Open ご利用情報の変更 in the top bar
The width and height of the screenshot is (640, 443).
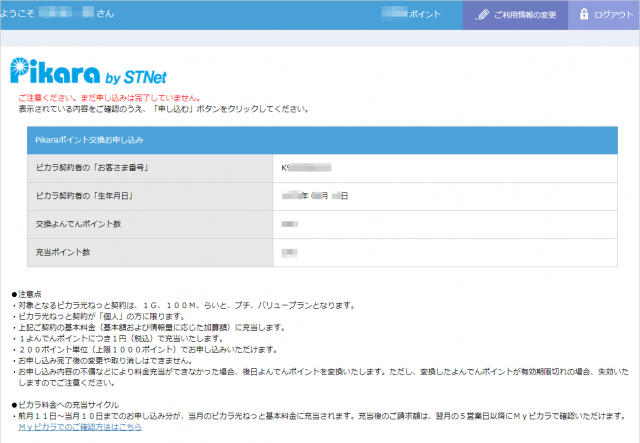coord(515,15)
